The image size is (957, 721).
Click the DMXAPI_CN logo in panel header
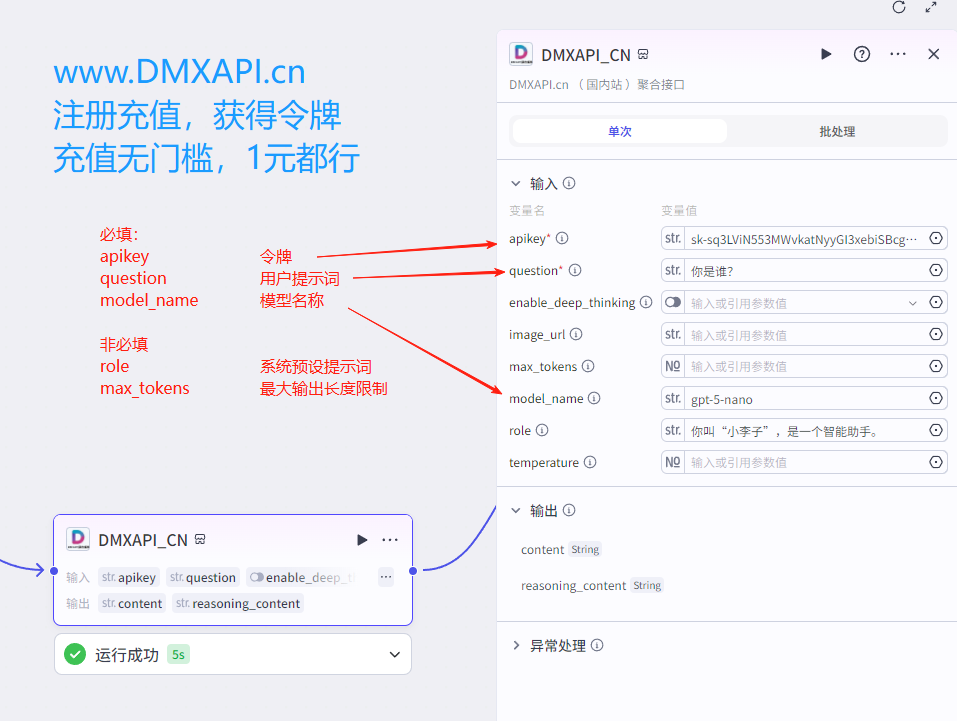521,54
